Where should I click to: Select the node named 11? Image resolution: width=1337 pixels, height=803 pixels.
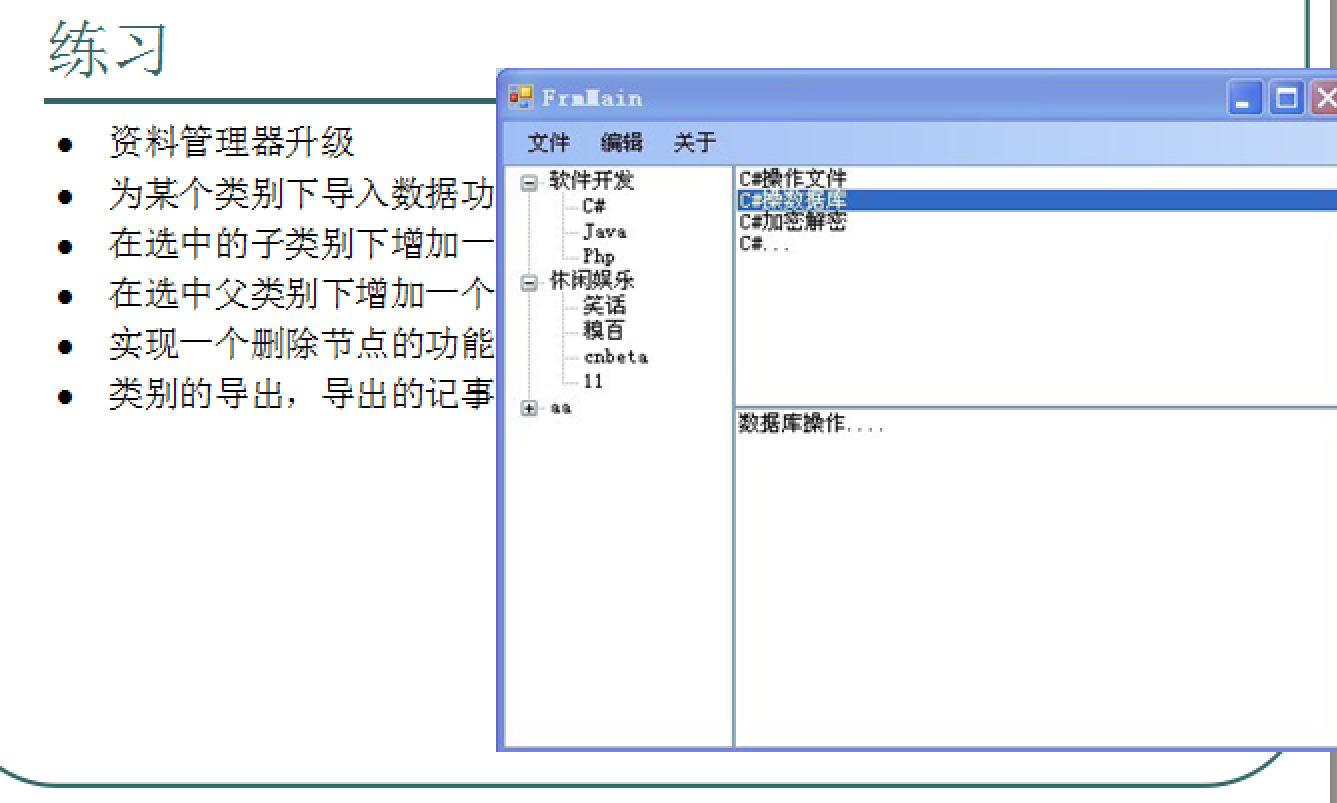point(593,382)
